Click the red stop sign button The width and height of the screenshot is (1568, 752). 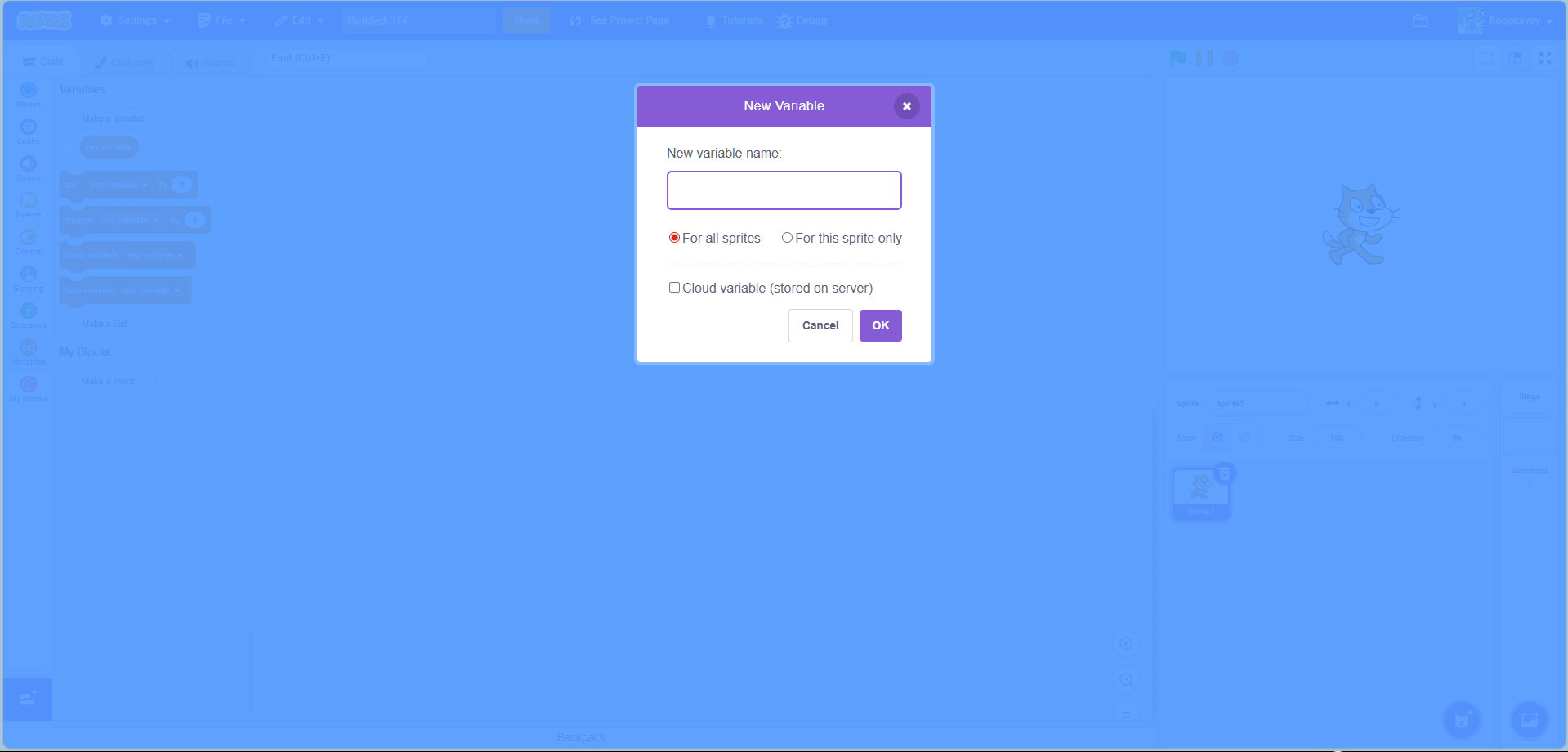tap(1231, 58)
